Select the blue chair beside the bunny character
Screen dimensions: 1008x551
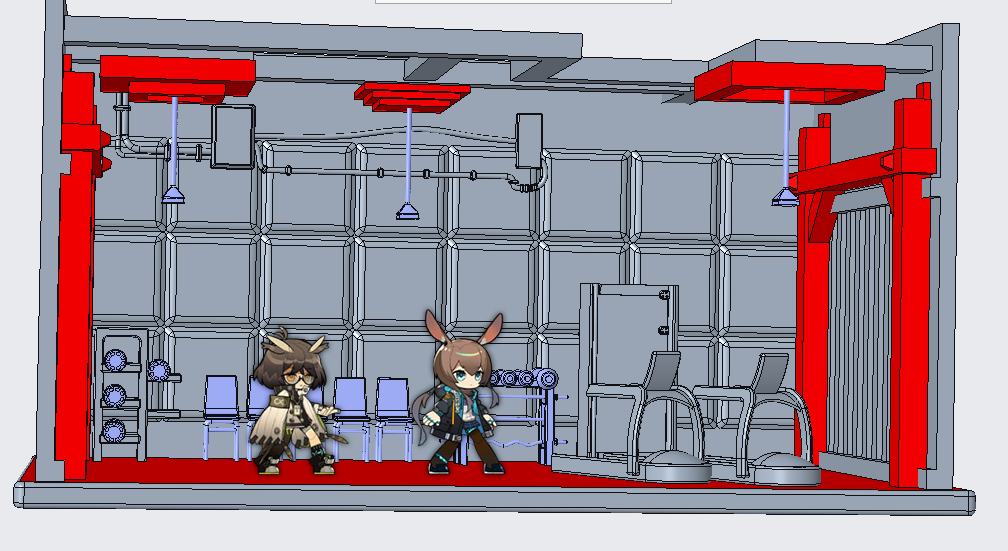[x=393, y=418]
